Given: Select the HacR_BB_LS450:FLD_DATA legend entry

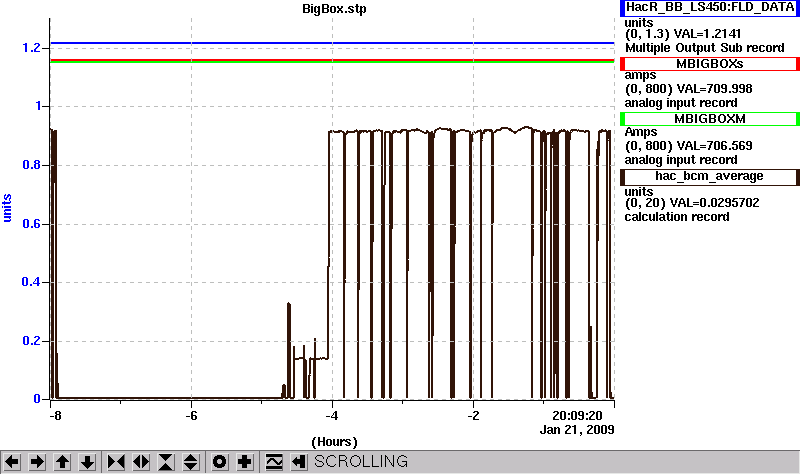Looking at the screenshot, I should [x=710, y=8].
